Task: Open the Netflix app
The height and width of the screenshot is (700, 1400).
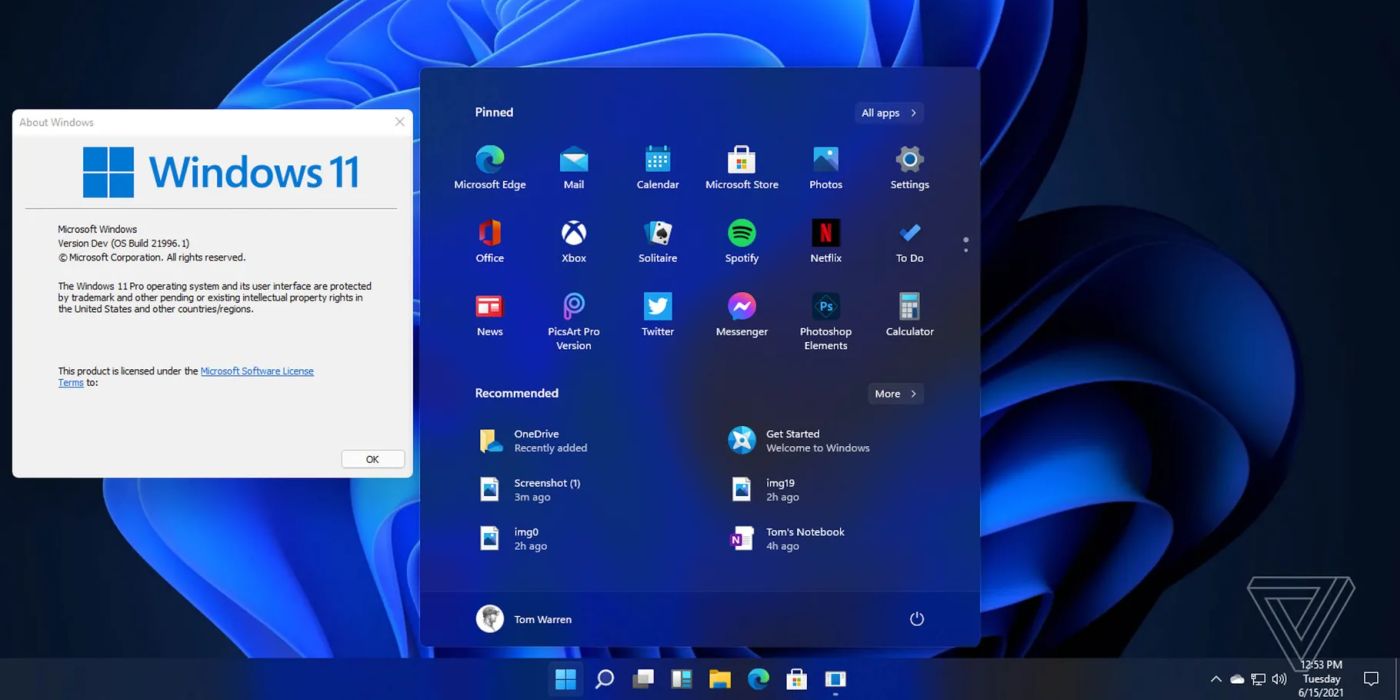Action: (x=825, y=238)
